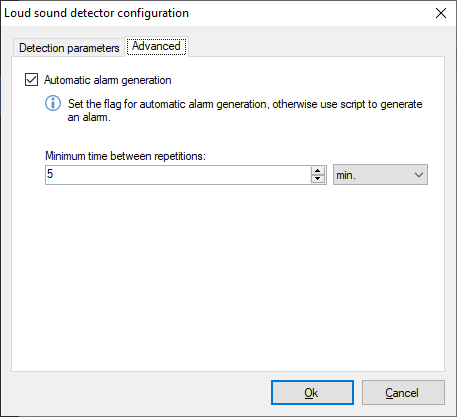This screenshot has width=457, height=417.
Task: Click the Cancel button
Action: tap(403, 393)
